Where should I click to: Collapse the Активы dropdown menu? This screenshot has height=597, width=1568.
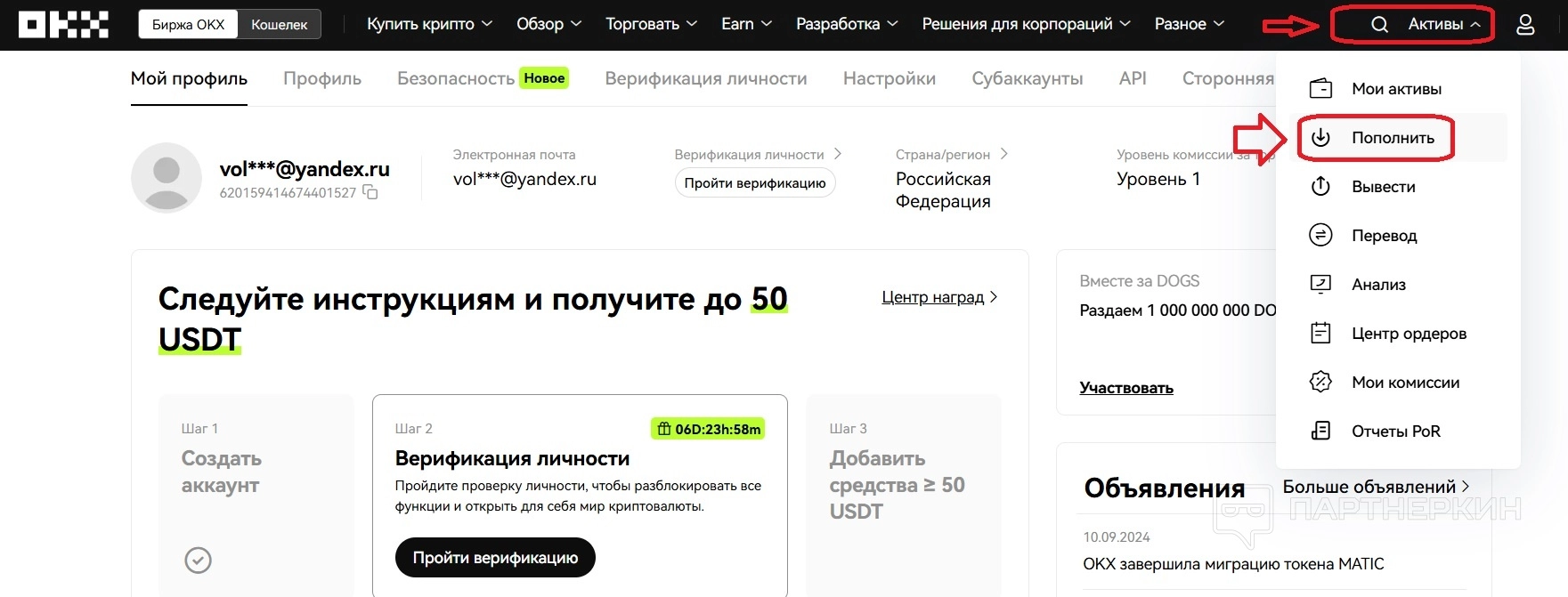1445,25
